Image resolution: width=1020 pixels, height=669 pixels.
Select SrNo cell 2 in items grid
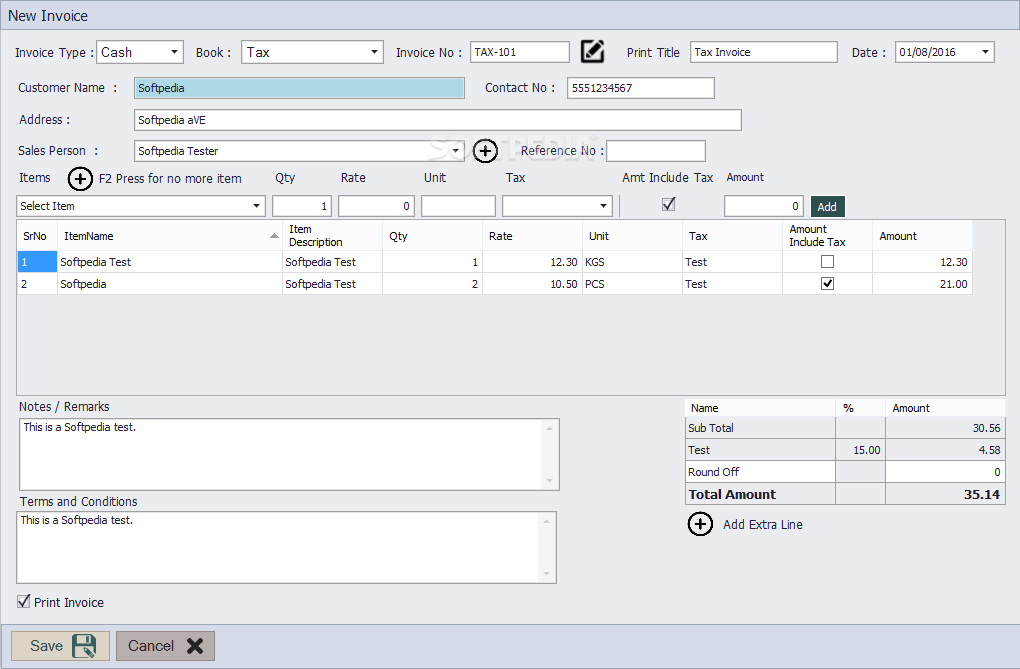(37, 284)
